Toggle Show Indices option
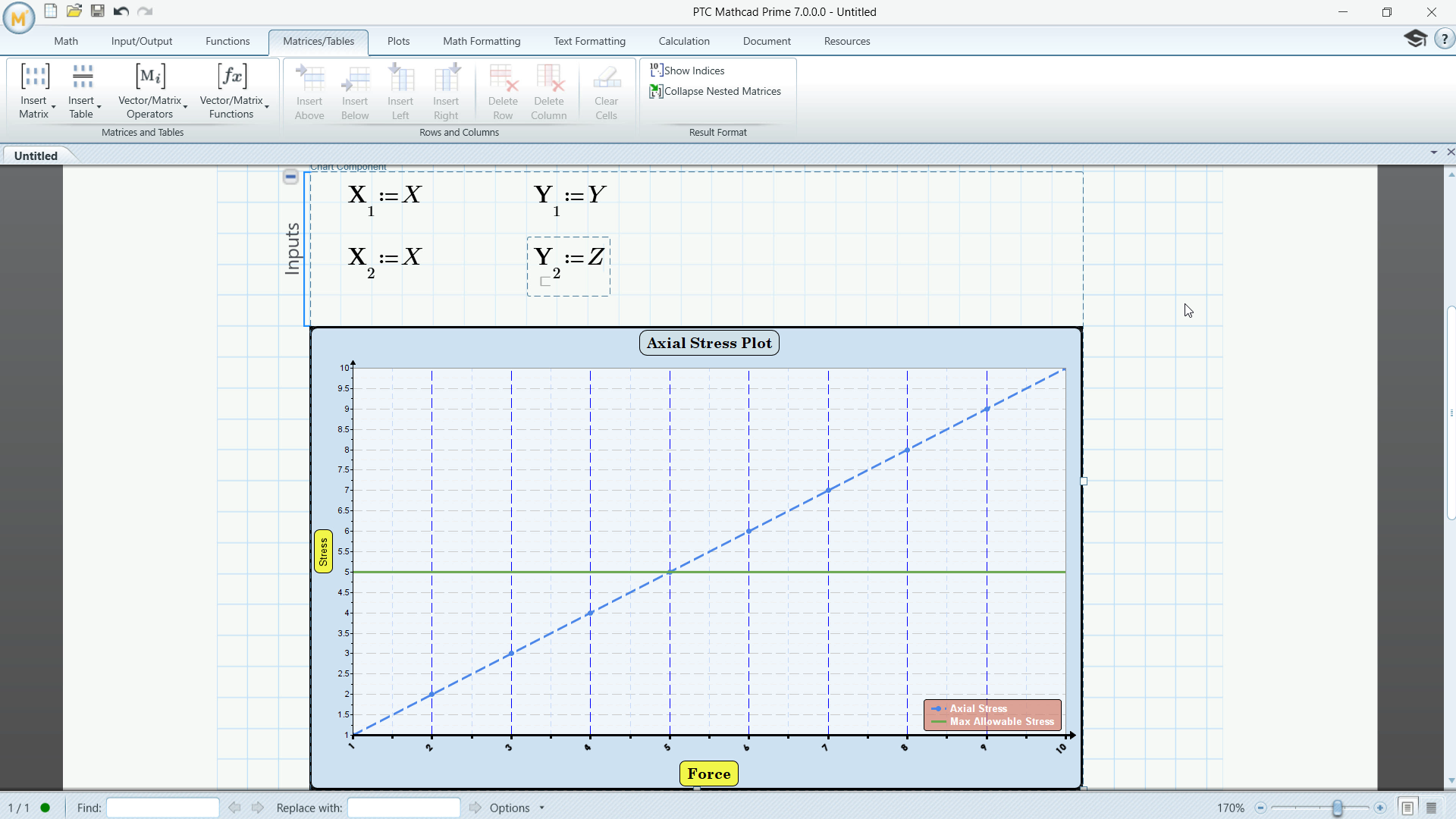Image resolution: width=1456 pixels, height=819 pixels. tap(687, 71)
